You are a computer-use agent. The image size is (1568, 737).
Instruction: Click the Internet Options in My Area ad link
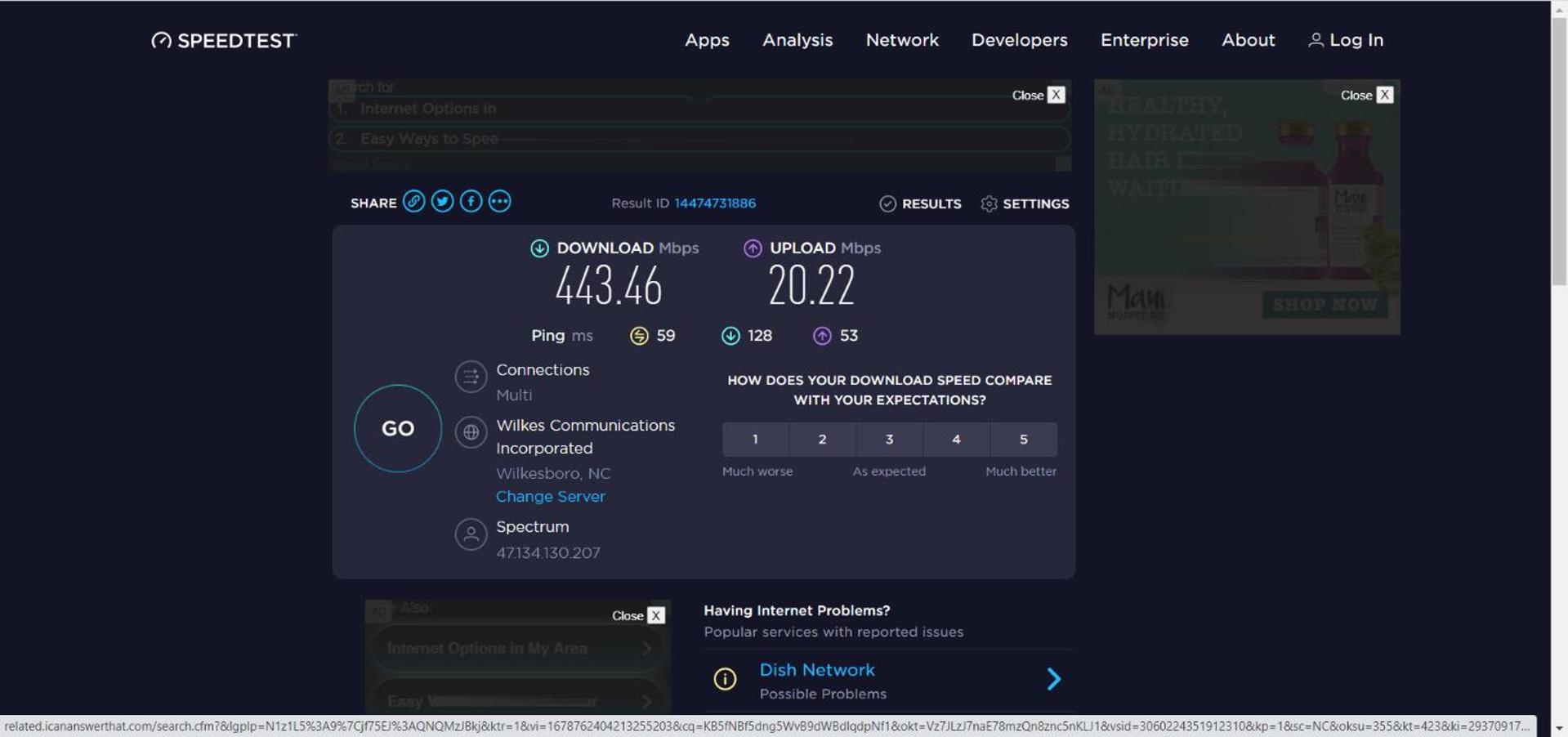tap(518, 649)
